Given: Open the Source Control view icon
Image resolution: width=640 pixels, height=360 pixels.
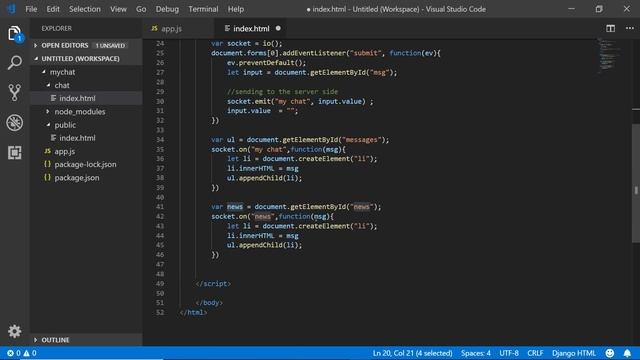Looking at the screenshot, I should tap(15, 93).
